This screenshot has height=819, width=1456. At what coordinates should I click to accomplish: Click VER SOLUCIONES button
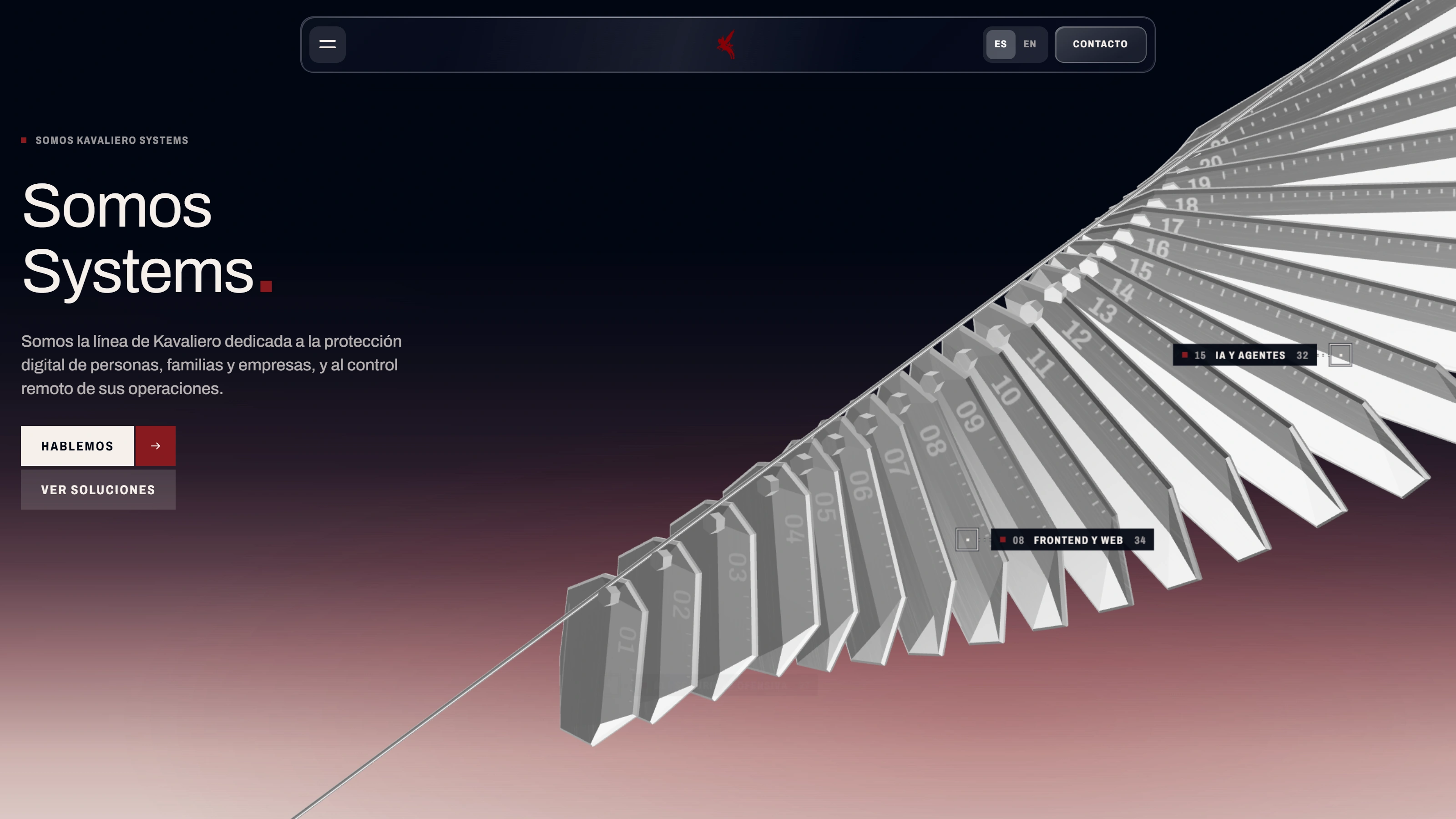point(98,490)
